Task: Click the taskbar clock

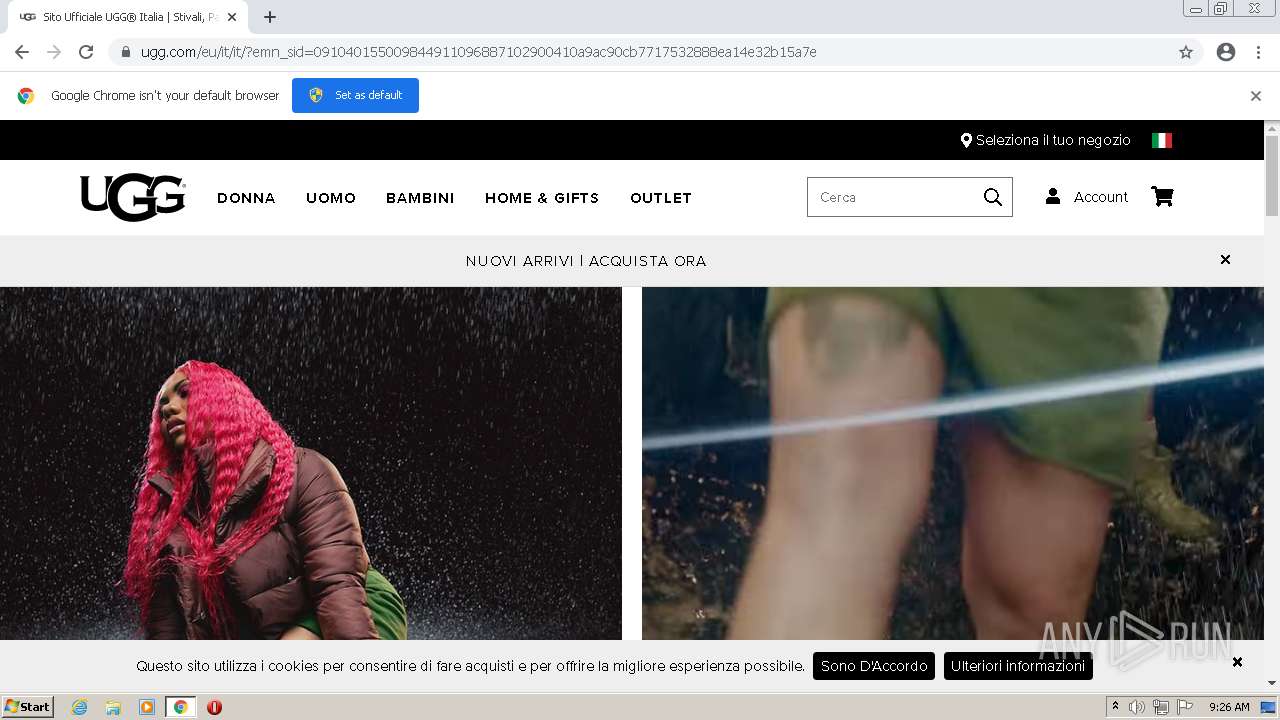Action: click(x=1229, y=707)
